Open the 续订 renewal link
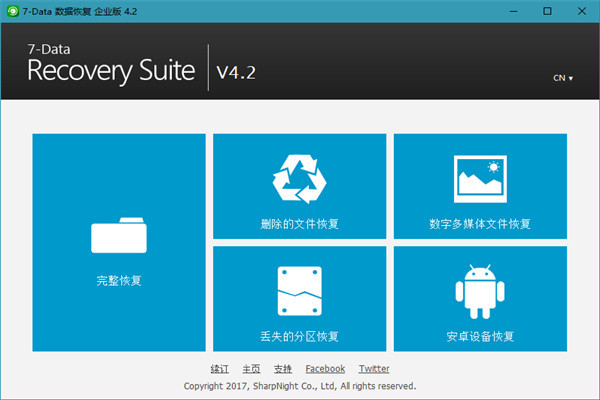 (220, 369)
